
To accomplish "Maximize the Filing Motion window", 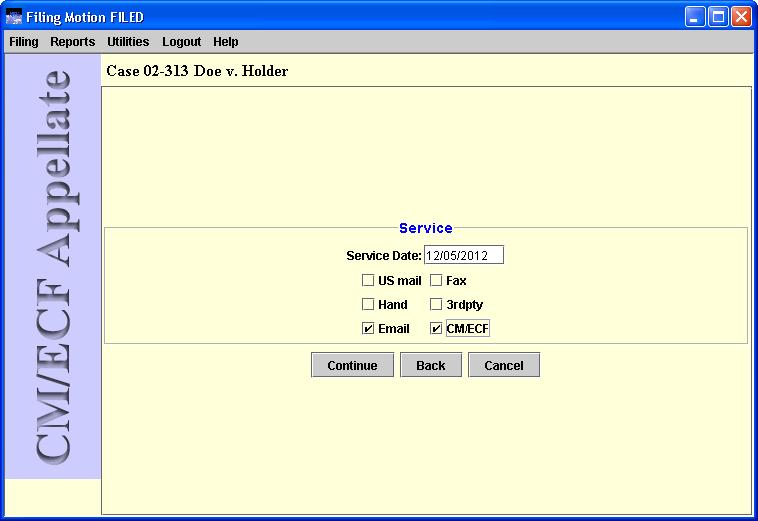I will pyautogui.click(x=718, y=17).
